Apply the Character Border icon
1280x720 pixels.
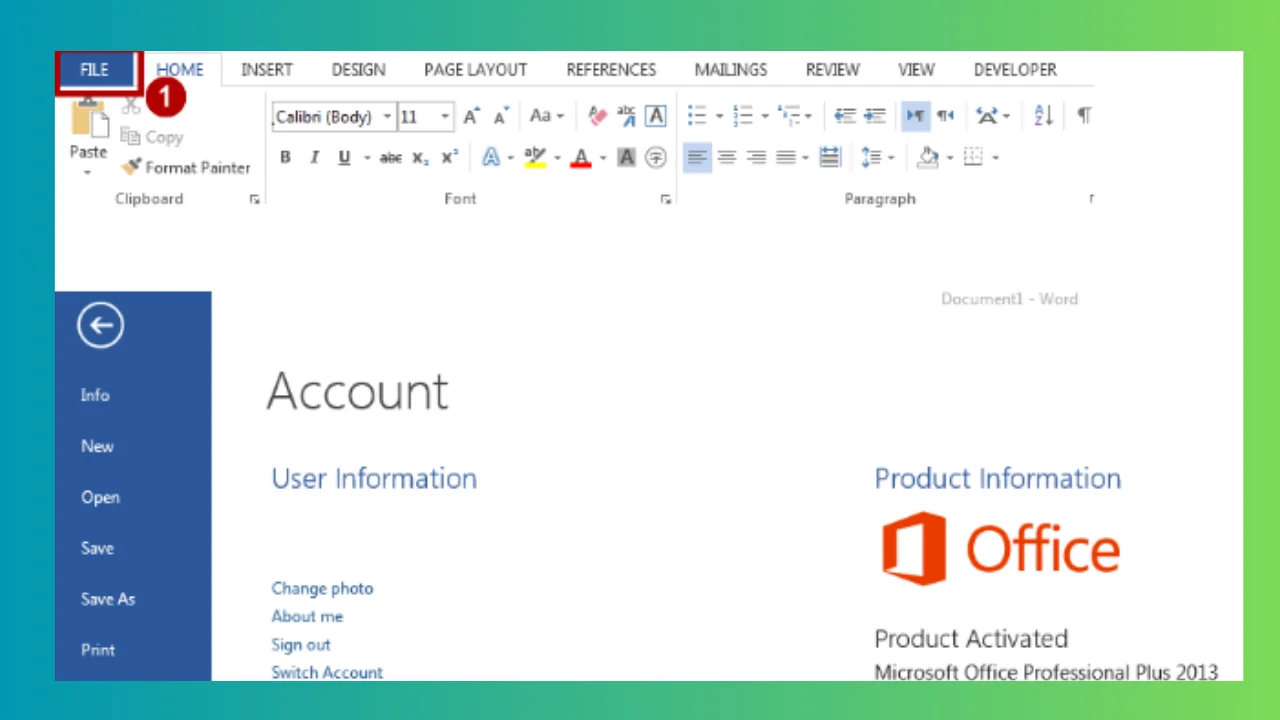[x=656, y=116]
